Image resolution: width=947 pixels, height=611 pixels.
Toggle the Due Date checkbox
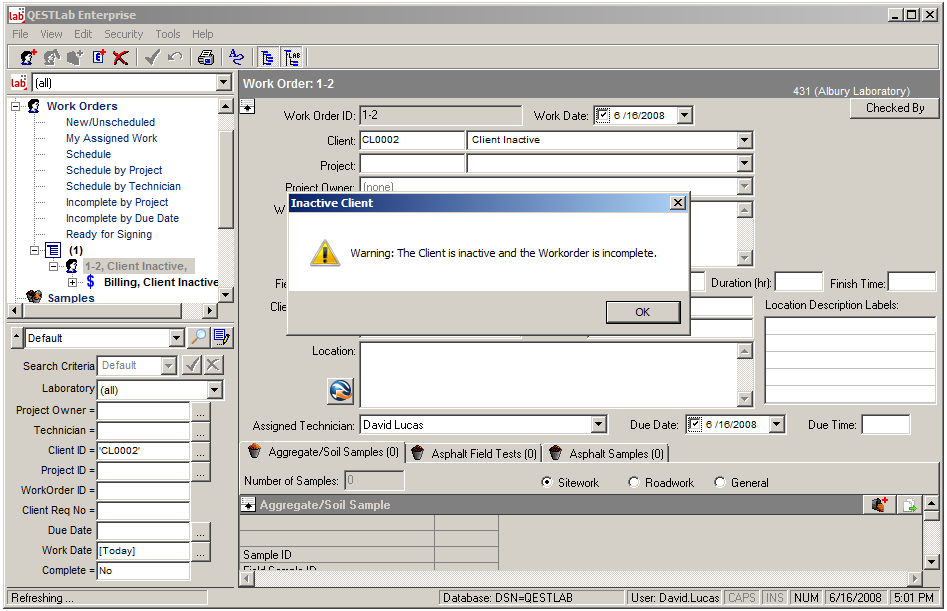tap(695, 425)
